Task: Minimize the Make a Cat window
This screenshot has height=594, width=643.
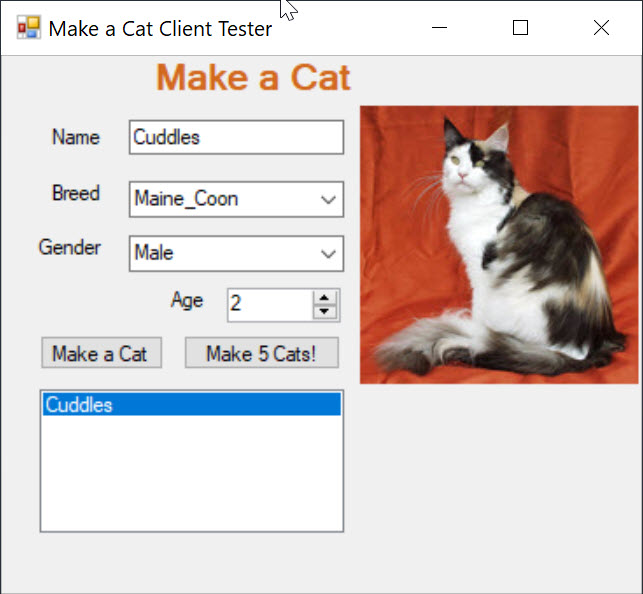Action: point(439,28)
